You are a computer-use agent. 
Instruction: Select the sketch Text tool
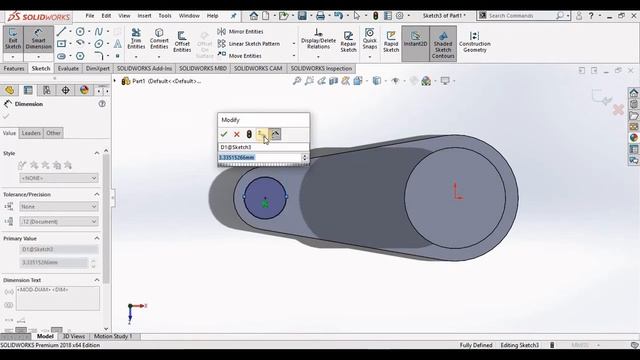coord(118,43)
